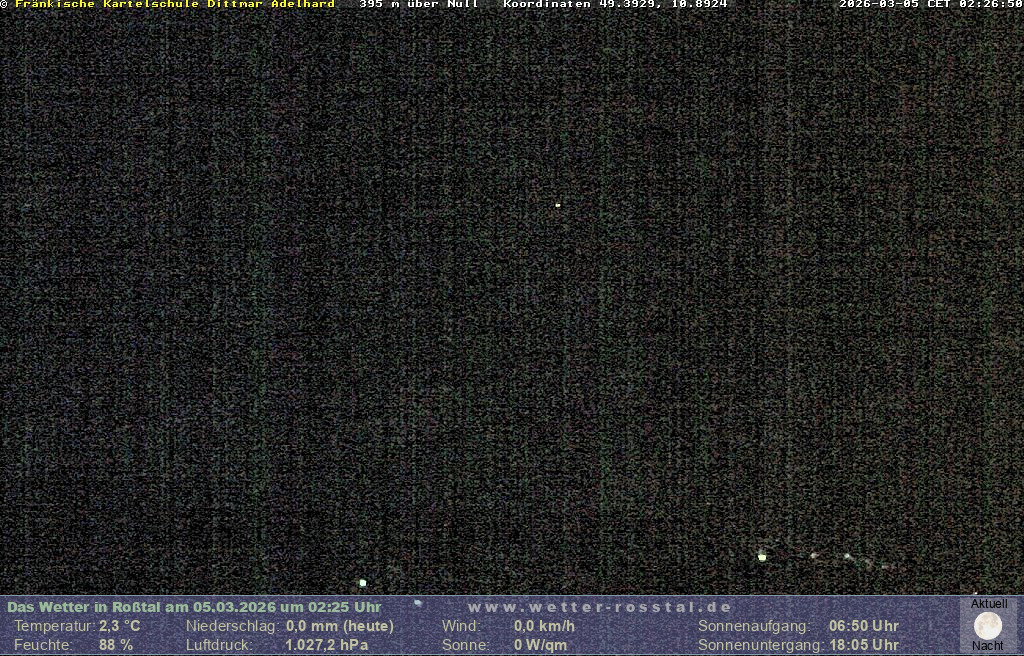This screenshot has height=656, width=1024.
Task: Click the 'Aktuell' label above the moon
Action: click(x=989, y=604)
